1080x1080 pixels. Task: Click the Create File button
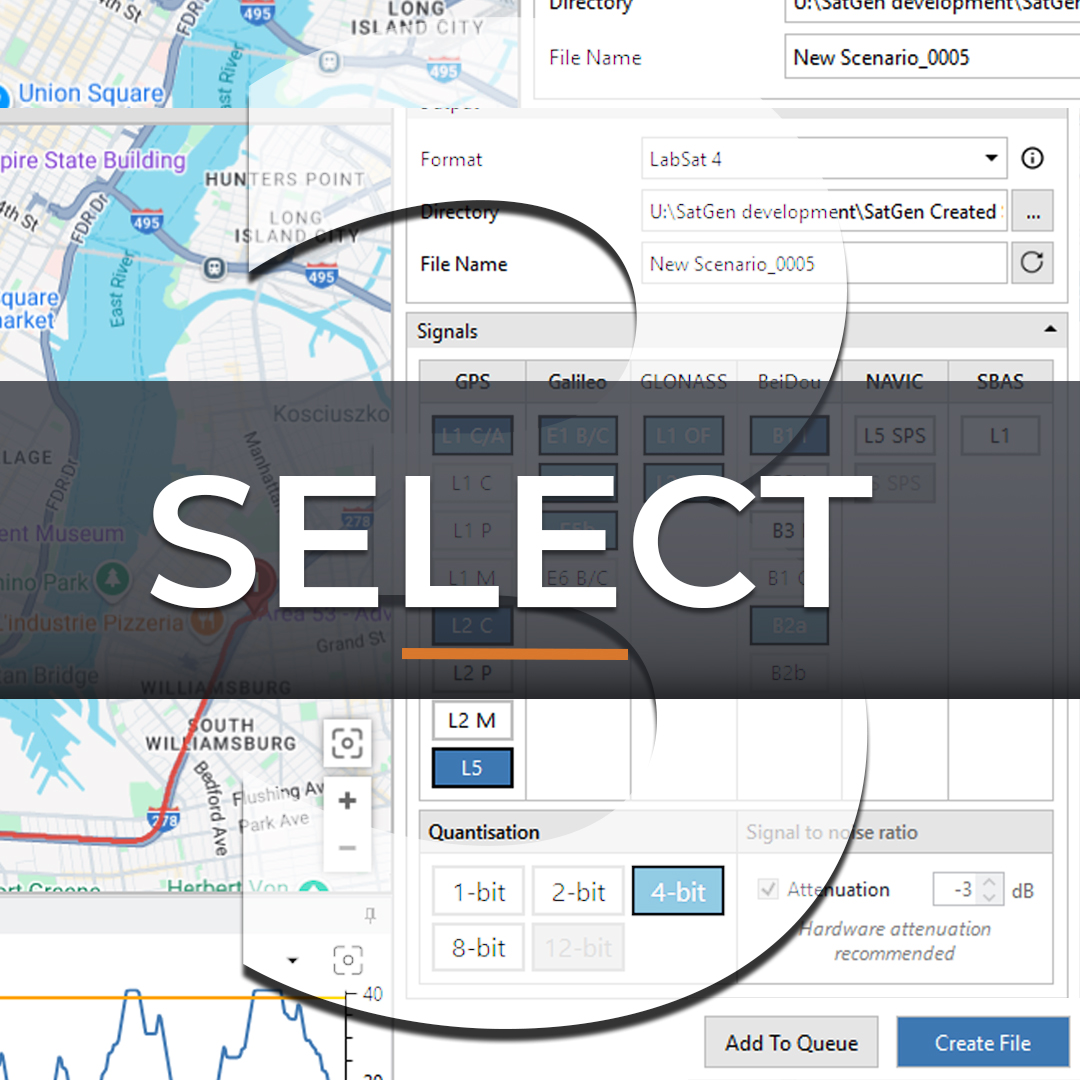pos(982,1043)
